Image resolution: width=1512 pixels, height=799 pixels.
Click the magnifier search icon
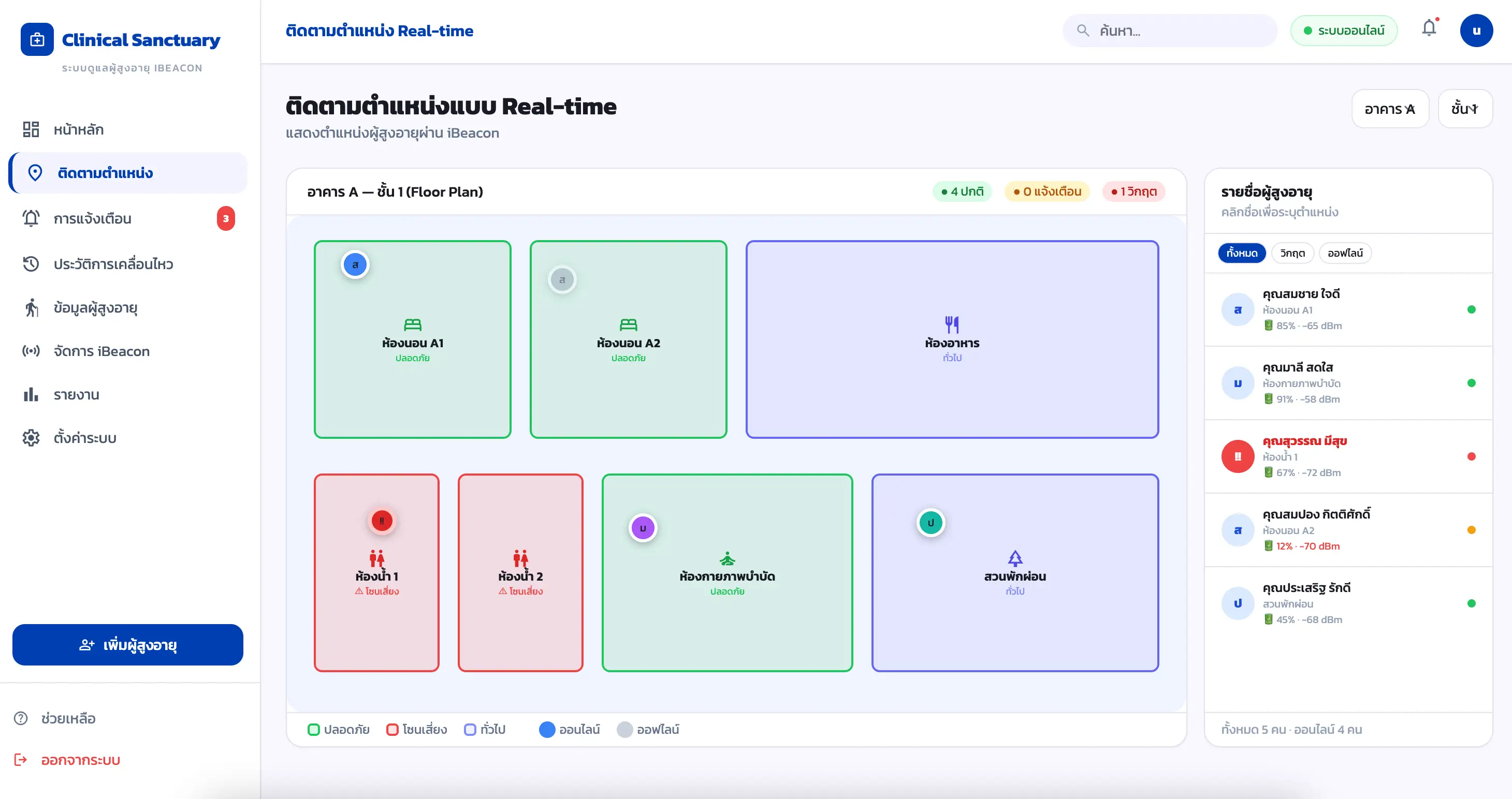pos(1083,31)
